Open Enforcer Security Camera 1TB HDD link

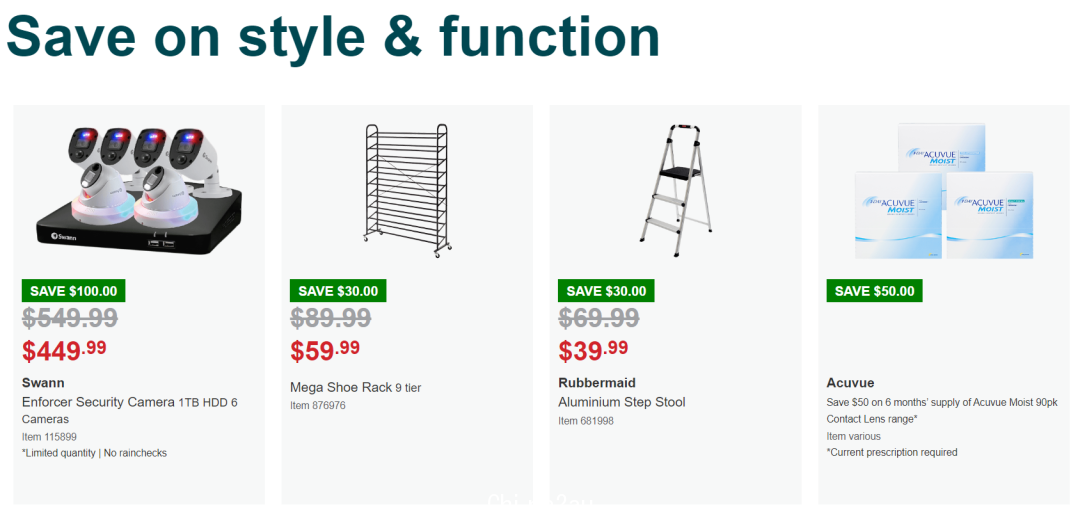130,411
